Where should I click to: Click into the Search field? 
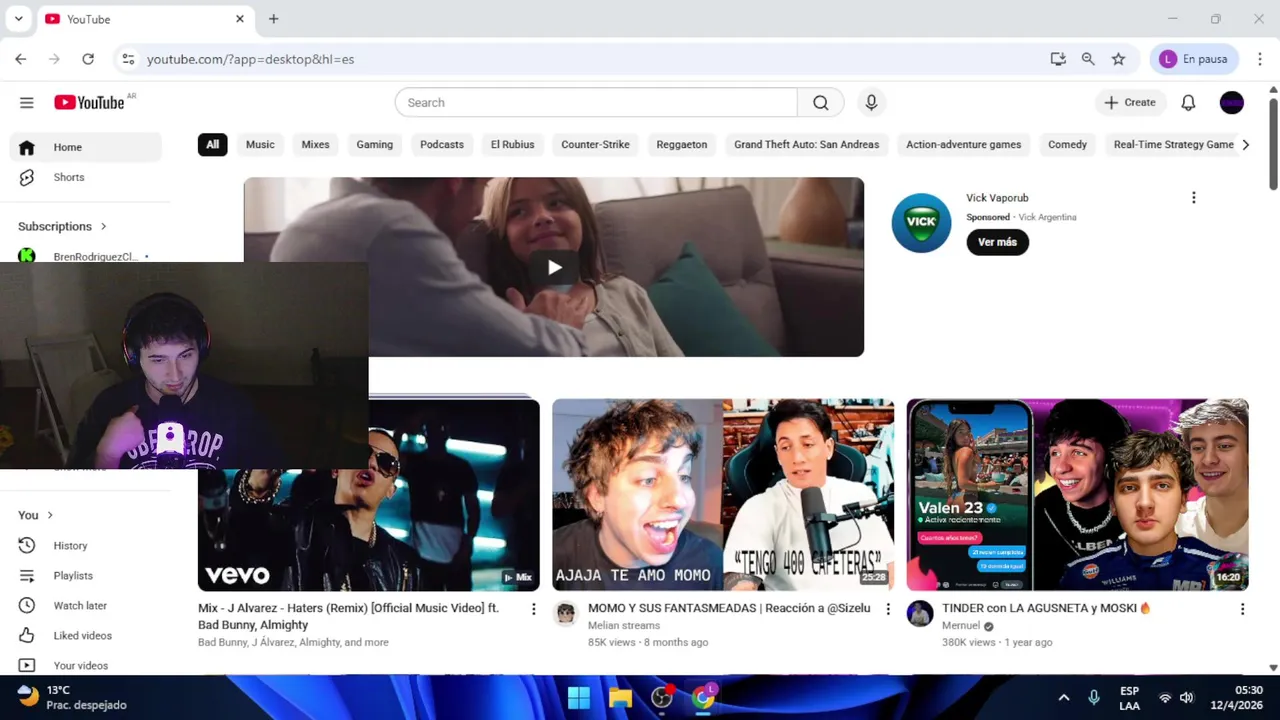click(596, 102)
